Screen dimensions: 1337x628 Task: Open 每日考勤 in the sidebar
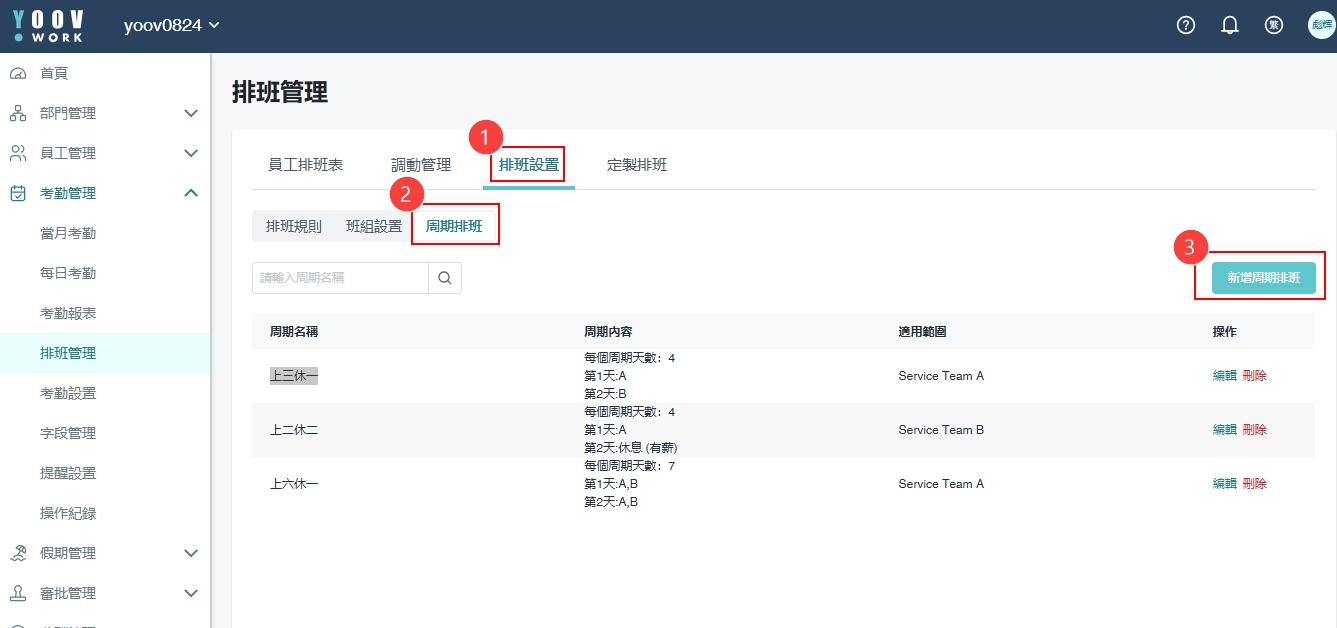click(x=68, y=273)
